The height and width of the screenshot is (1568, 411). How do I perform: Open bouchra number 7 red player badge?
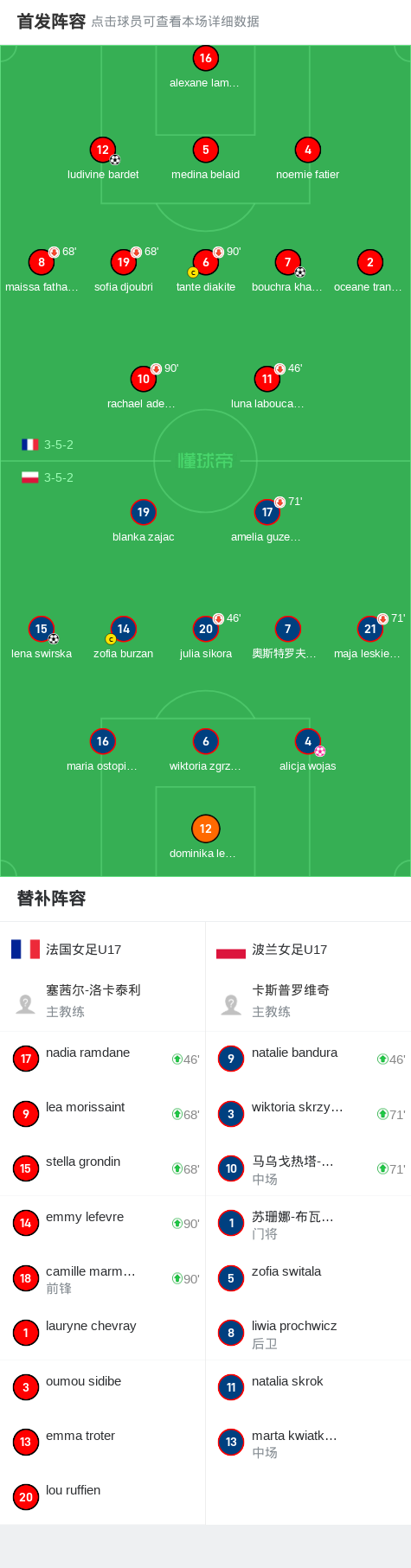pyautogui.click(x=288, y=262)
